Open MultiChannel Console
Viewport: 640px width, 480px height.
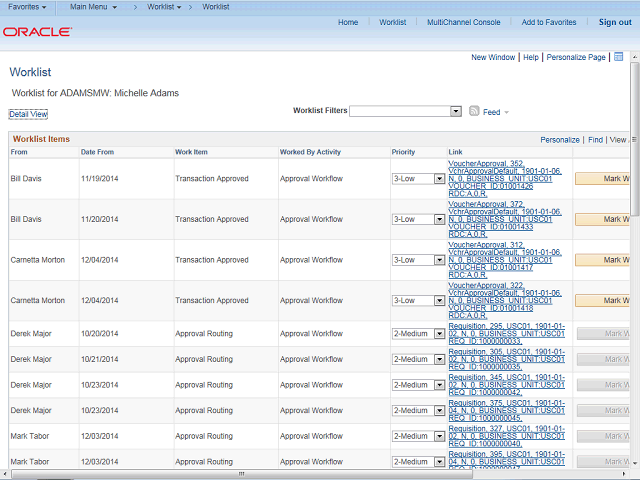pos(463,22)
